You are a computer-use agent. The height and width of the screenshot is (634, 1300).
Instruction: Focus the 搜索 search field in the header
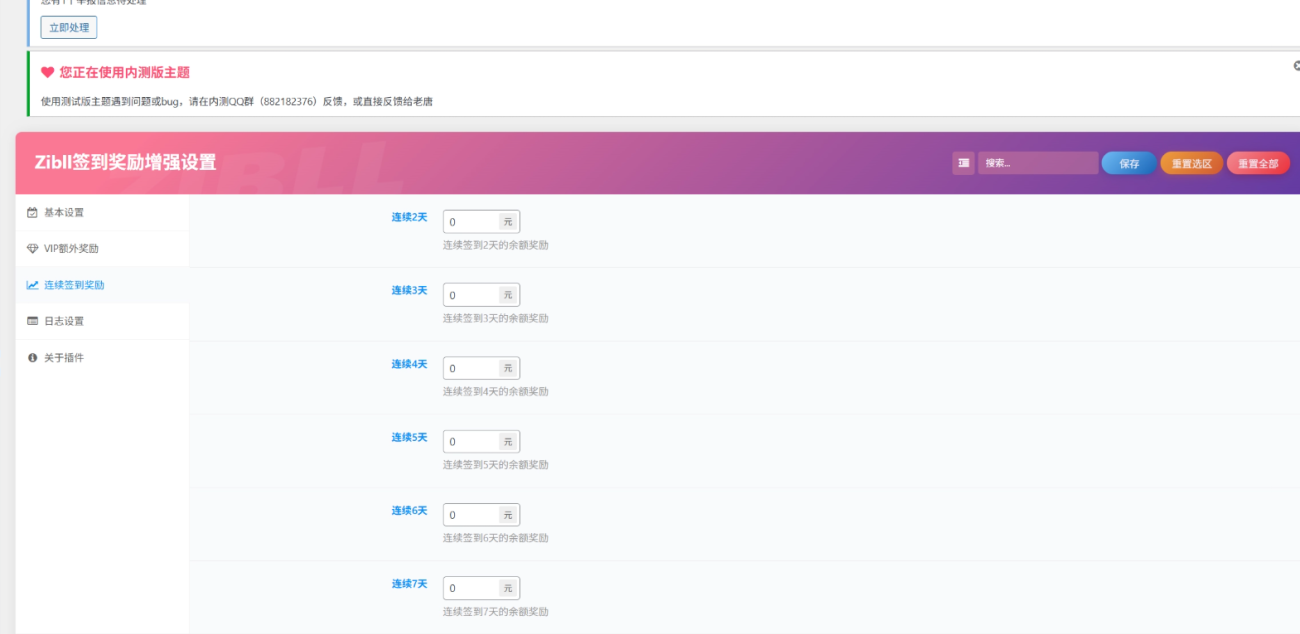1037,163
